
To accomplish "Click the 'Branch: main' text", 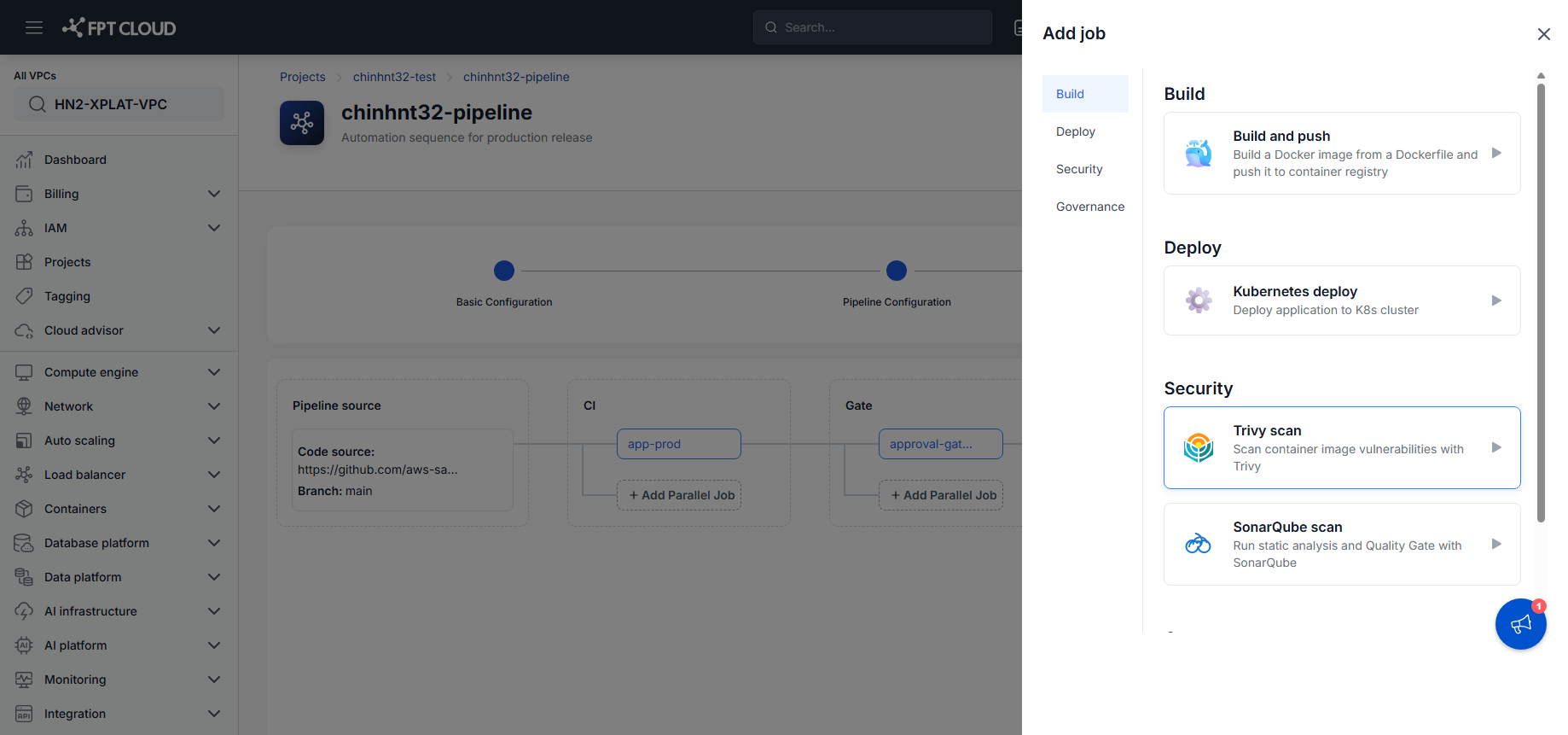I will pos(335,491).
